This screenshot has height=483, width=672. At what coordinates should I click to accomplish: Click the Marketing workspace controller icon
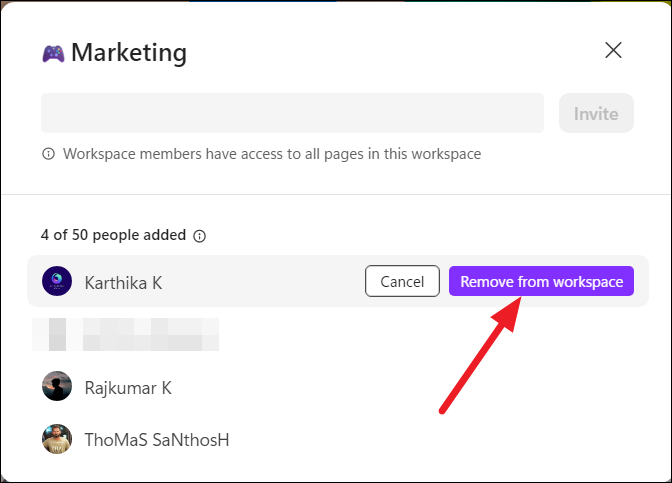point(54,54)
